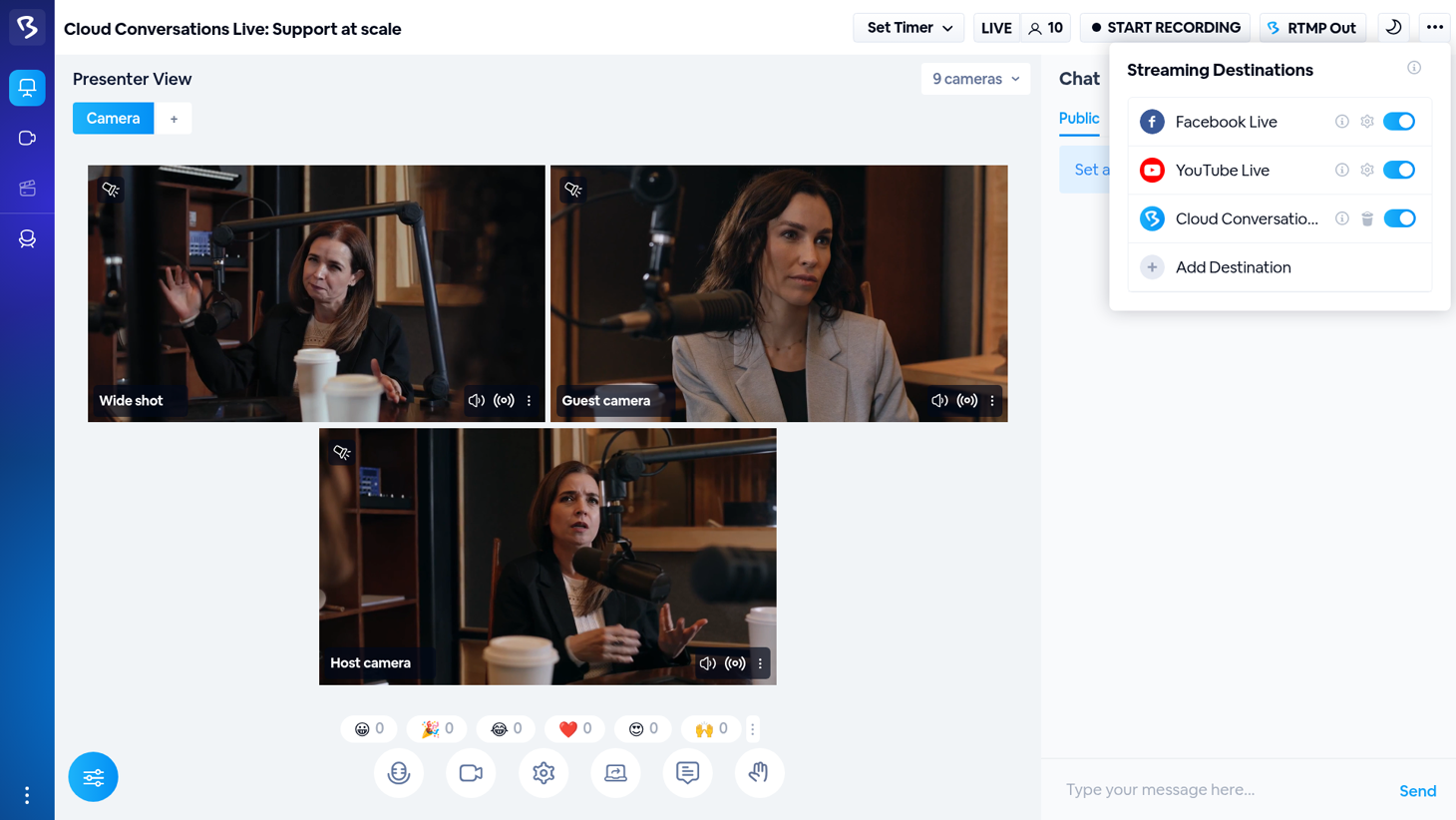Mute speaker on Host camera
The width and height of the screenshot is (1456, 820).
click(707, 663)
